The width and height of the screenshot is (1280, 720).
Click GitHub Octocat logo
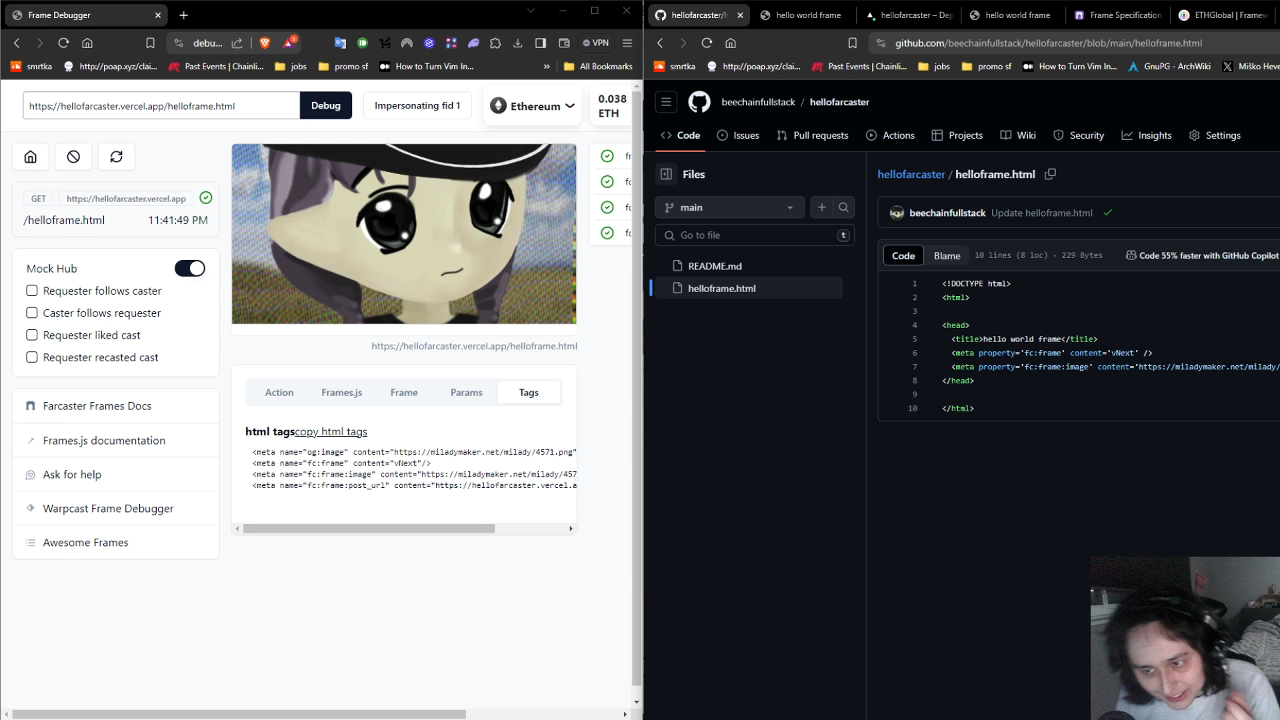[699, 102]
